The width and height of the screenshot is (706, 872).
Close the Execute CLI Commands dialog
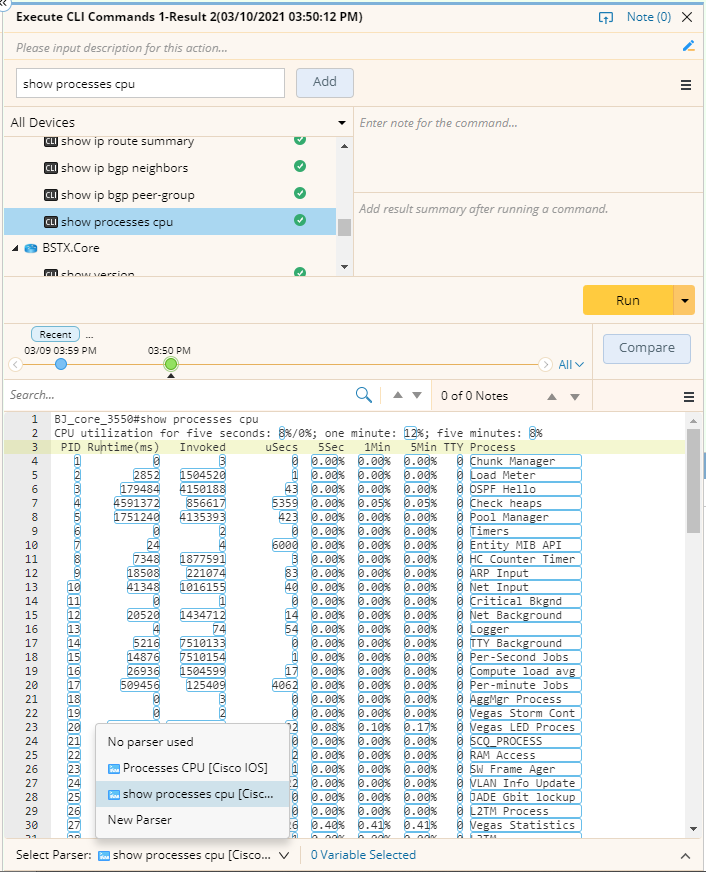click(687, 17)
